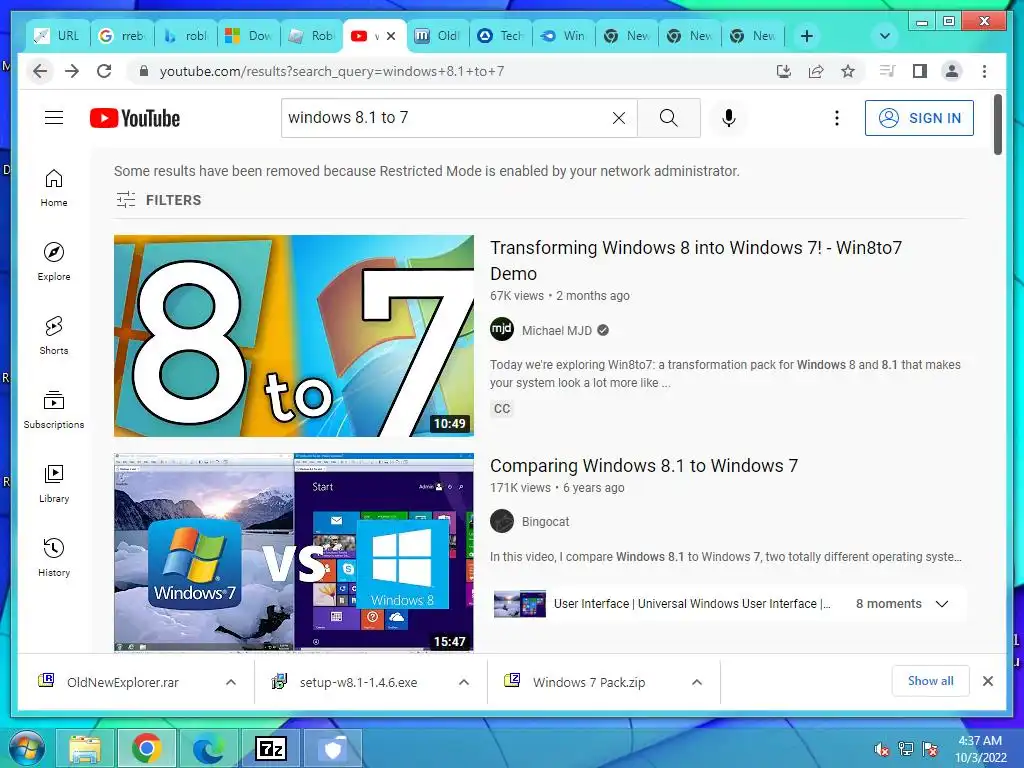The height and width of the screenshot is (768, 1024).
Task: Switch to the Google rreb tab
Action: point(122,36)
